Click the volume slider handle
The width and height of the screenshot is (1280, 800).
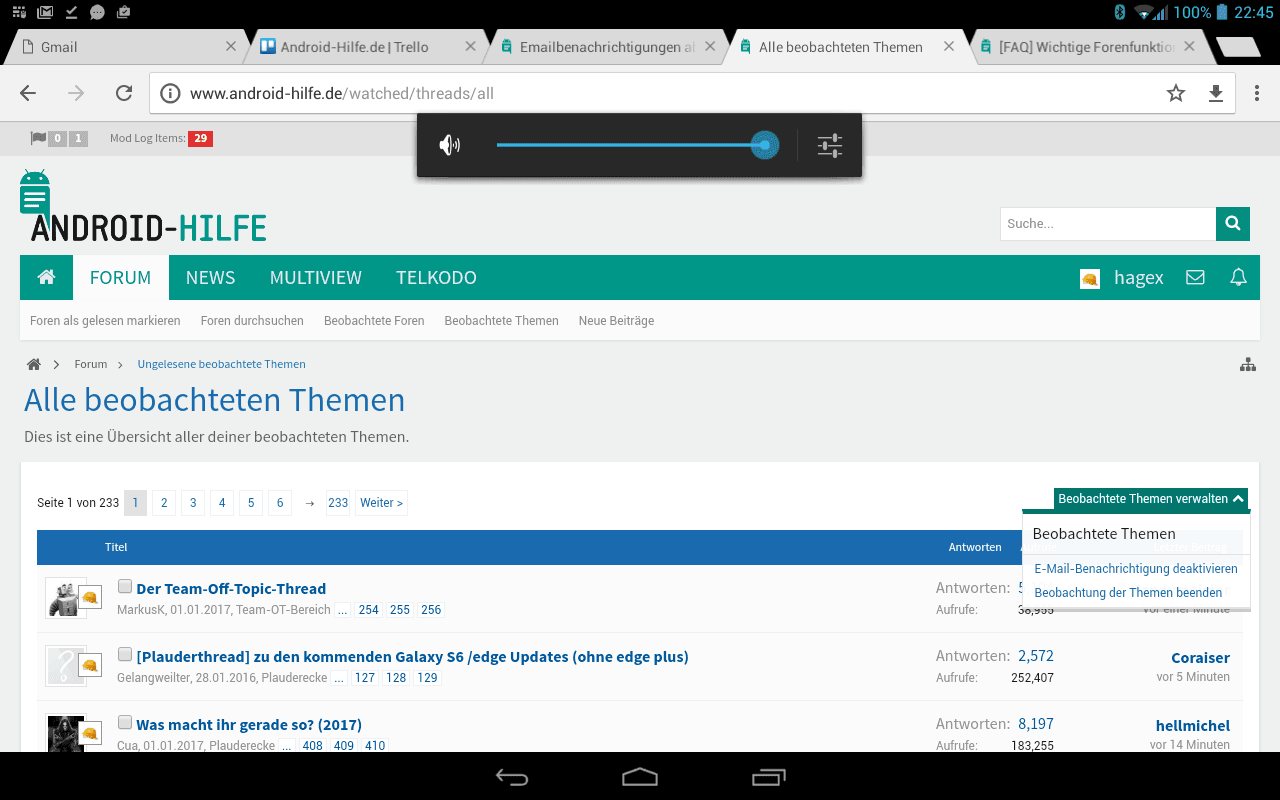(764, 146)
